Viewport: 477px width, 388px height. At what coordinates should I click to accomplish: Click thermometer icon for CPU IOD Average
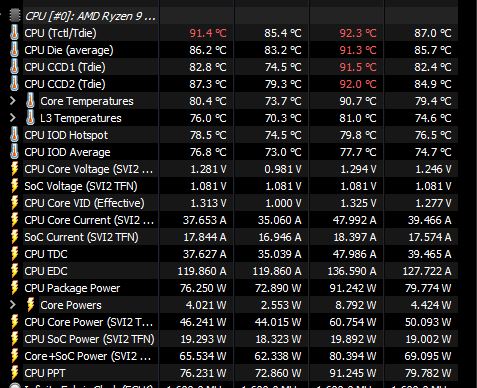point(14,152)
